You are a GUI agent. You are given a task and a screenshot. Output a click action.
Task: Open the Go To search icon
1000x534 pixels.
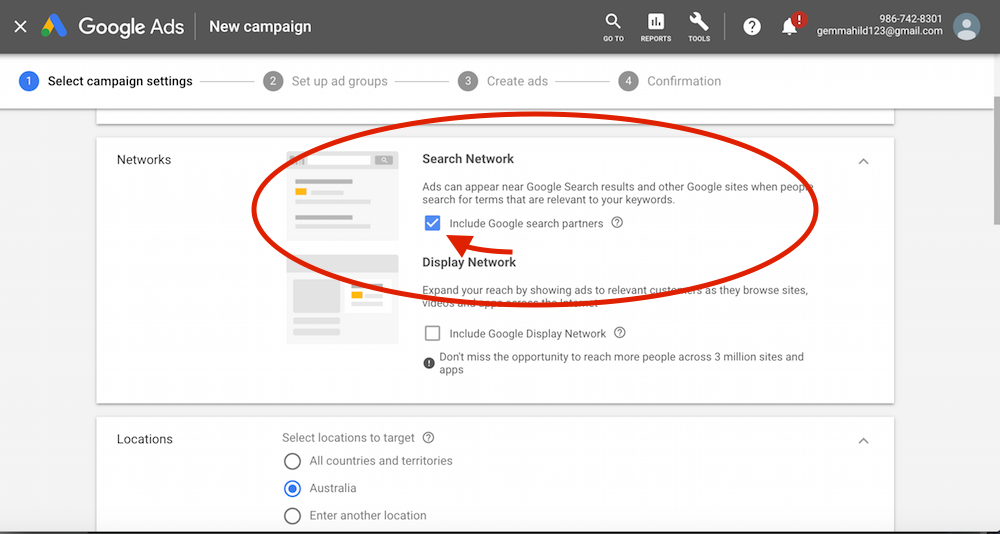613,27
